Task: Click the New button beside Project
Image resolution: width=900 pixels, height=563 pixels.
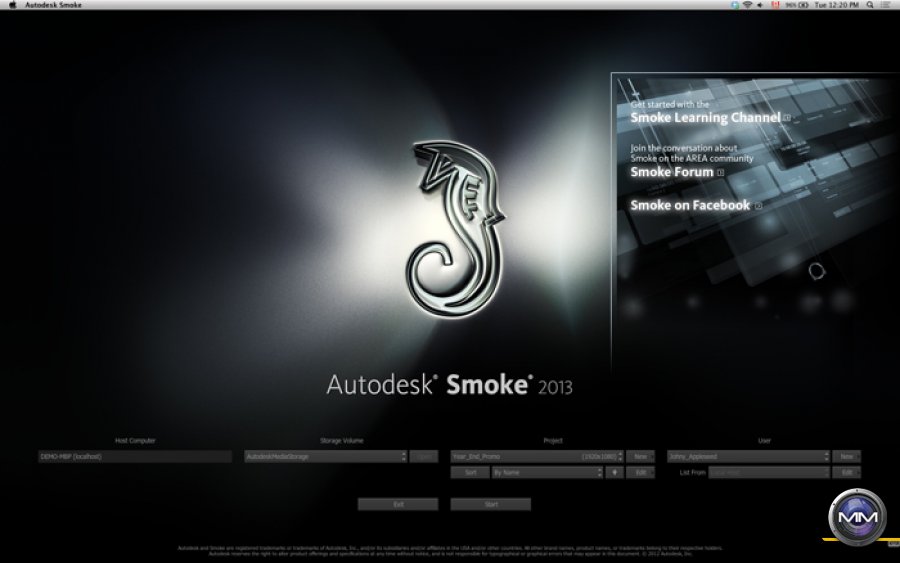Action: tap(640, 456)
